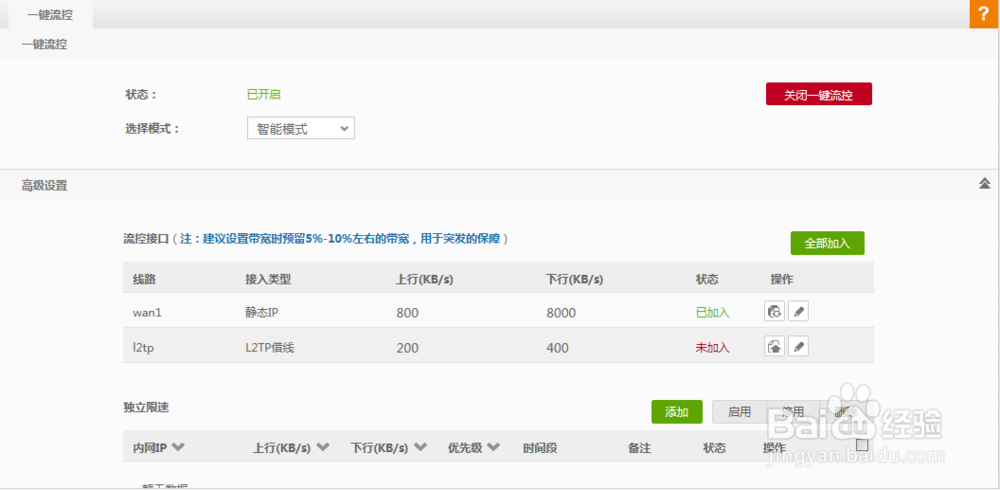Screen dimensions: 1000x490
Task: Switch to the 一键流控 tab
Action: [50, 15]
